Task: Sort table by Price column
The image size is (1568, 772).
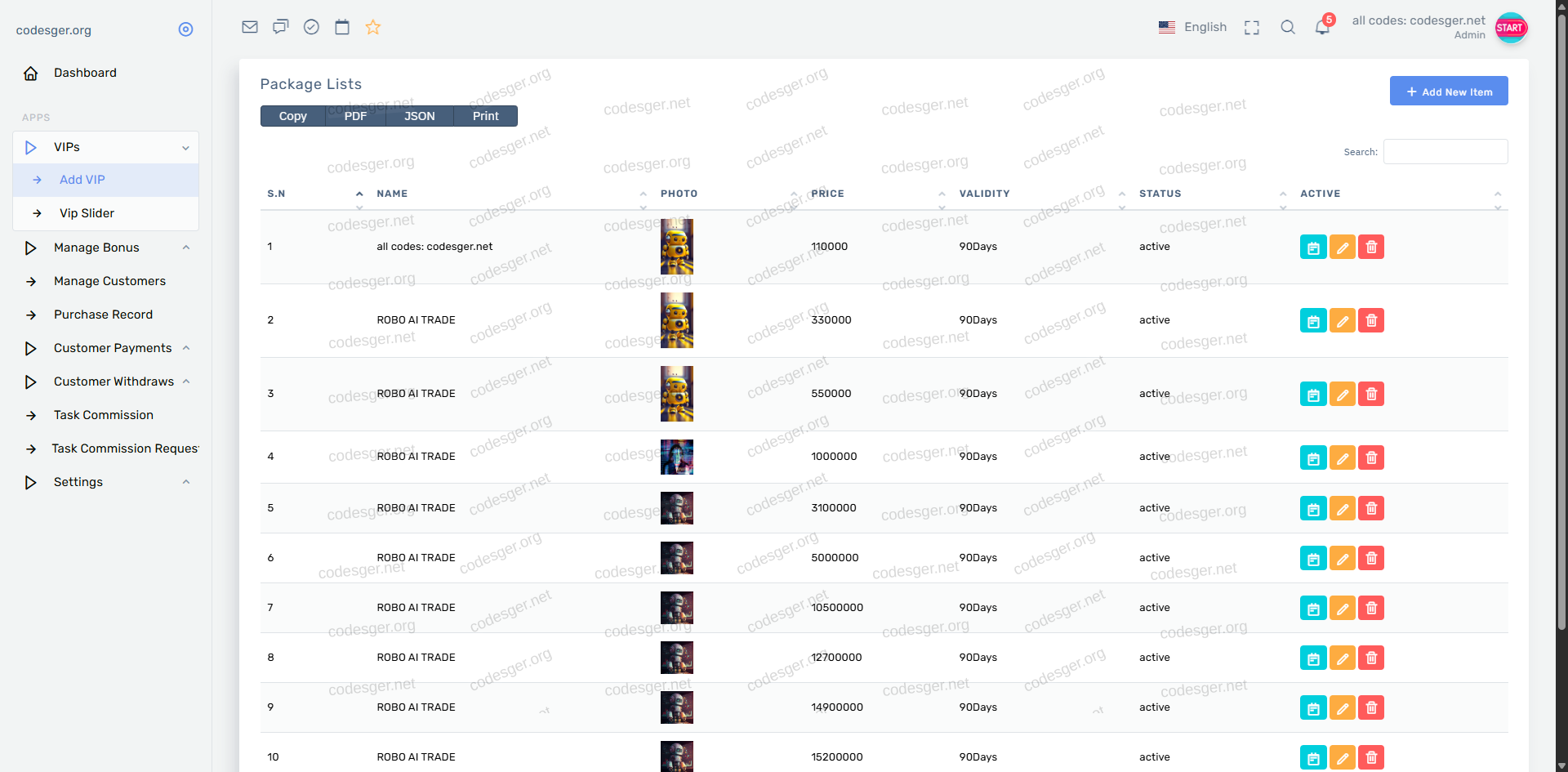Action: point(827,194)
